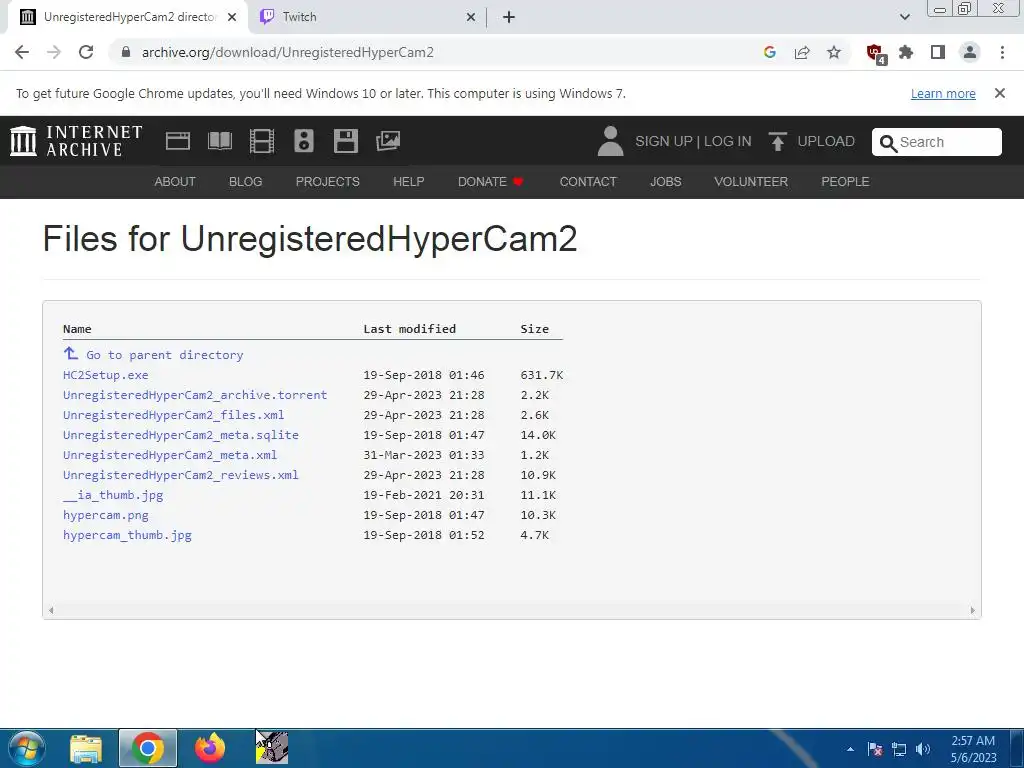
Task: Open Internet Archive Web icon
Action: click(178, 141)
